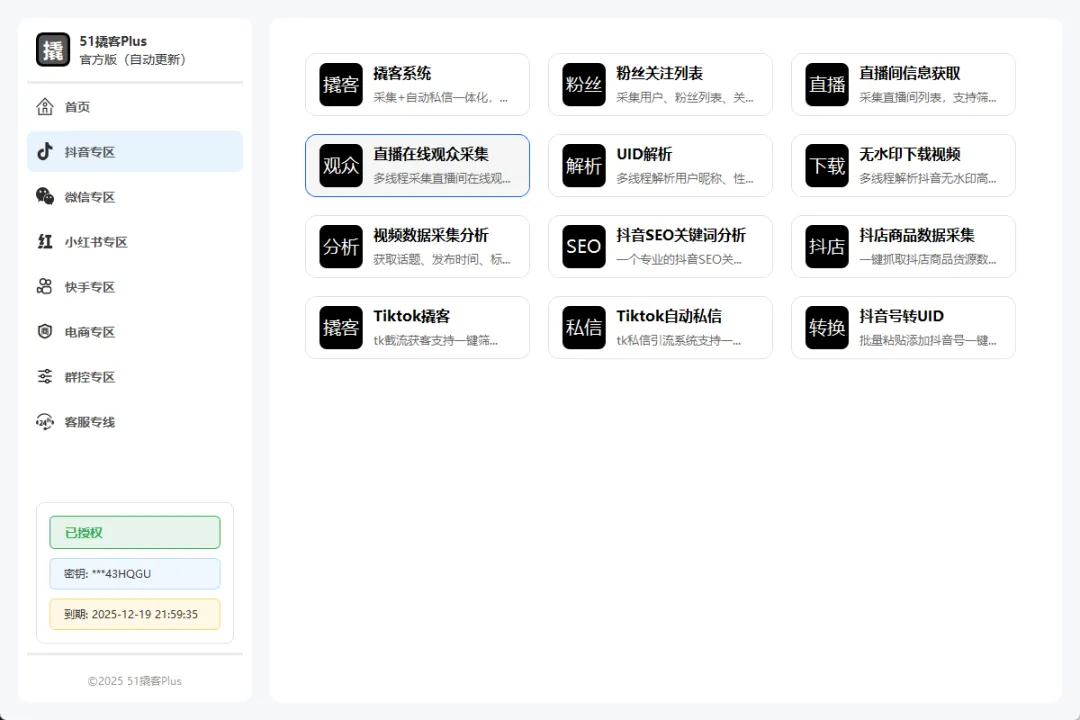Screen dimensions: 1080x720
Task: Click the 已授权 authorization badge
Action: point(134,532)
